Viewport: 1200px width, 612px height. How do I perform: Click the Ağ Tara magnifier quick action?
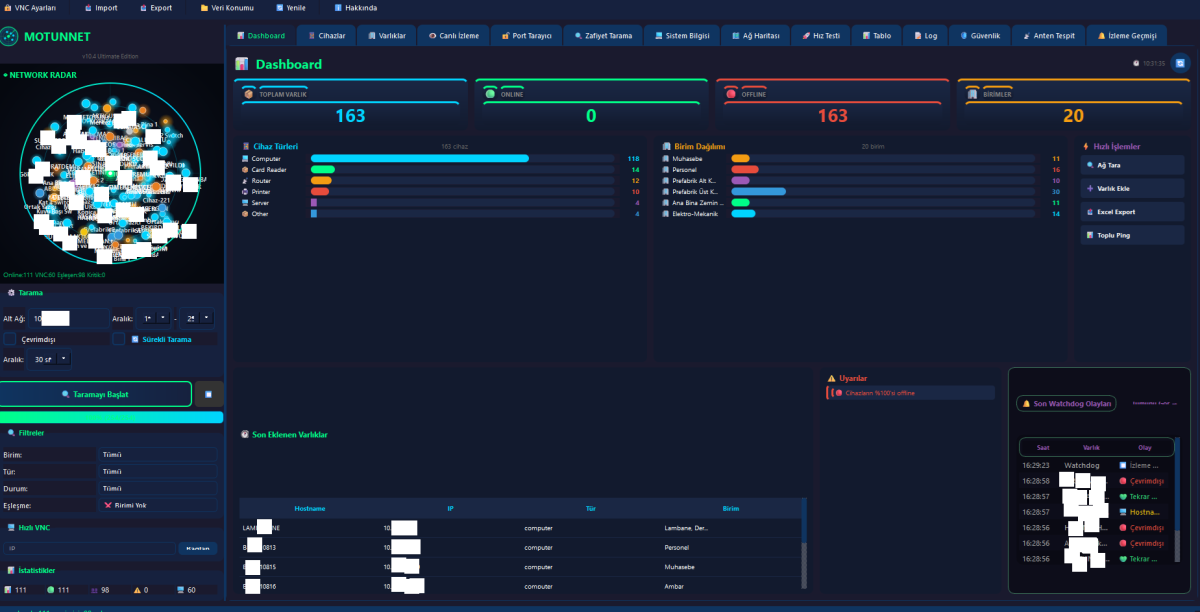tap(1132, 165)
